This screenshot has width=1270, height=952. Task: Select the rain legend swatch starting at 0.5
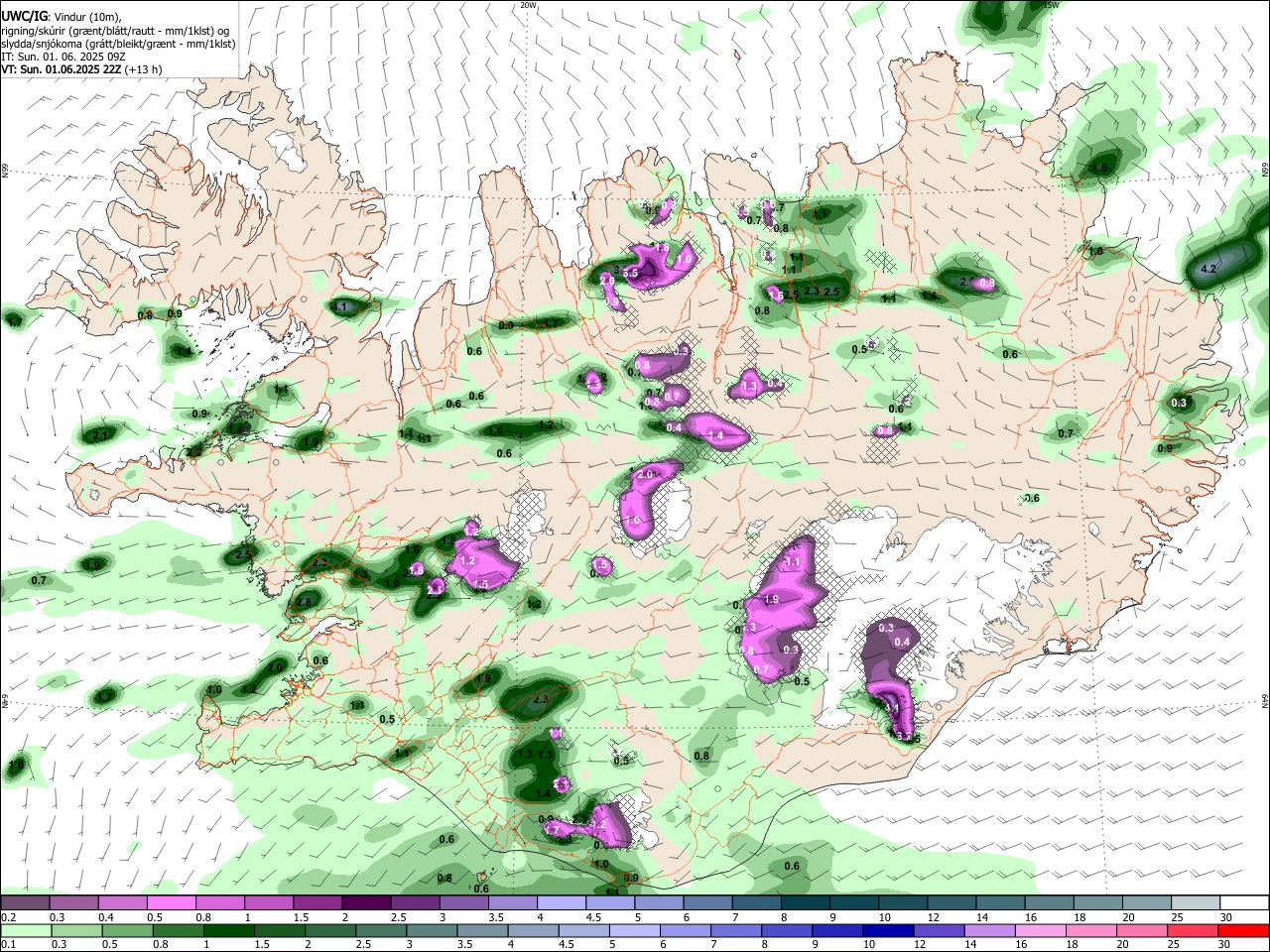click(x=127, y=931)
